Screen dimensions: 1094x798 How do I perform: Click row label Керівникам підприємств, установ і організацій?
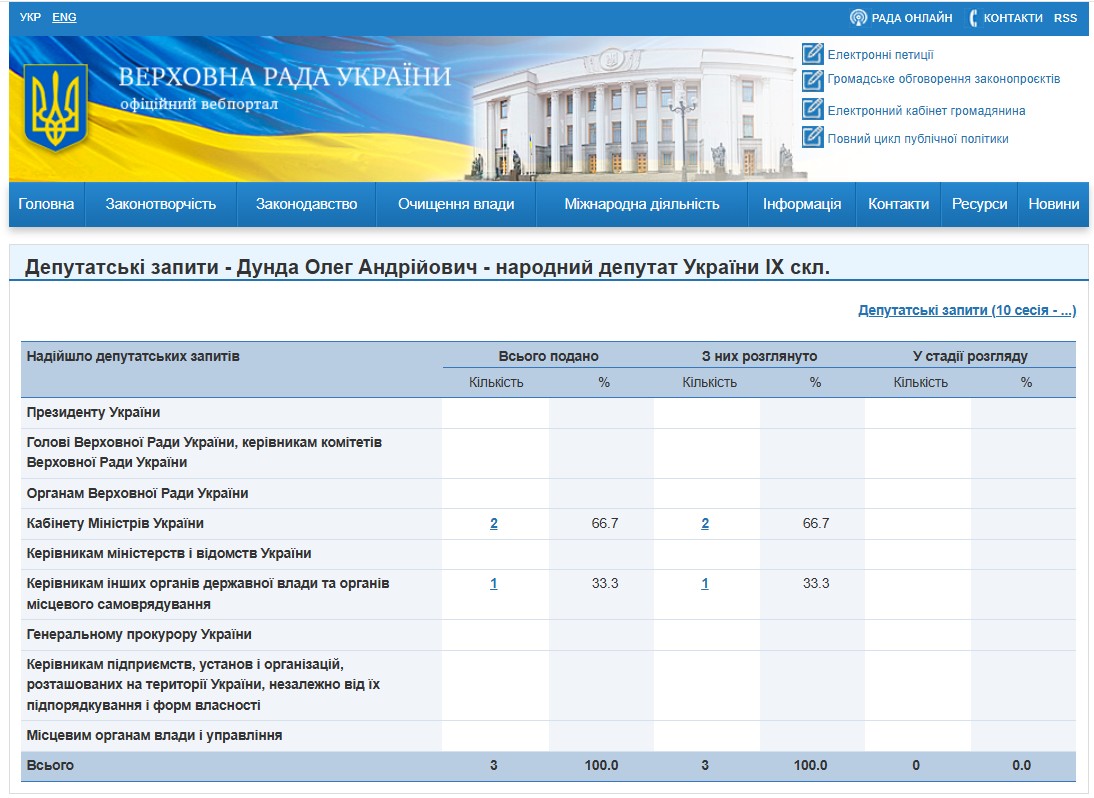[203, 684]
